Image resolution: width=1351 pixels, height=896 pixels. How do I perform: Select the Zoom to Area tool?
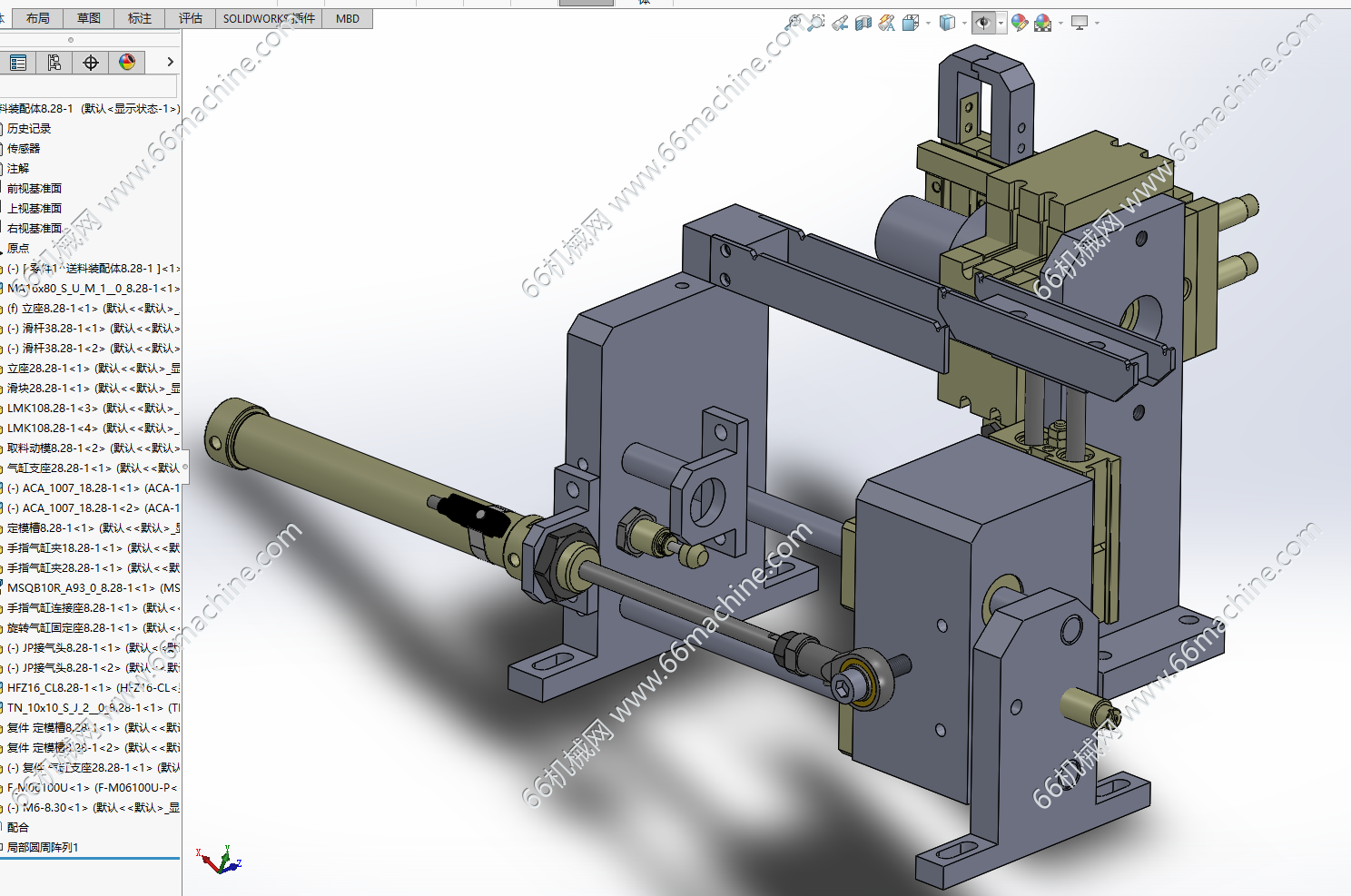point(816,23)
